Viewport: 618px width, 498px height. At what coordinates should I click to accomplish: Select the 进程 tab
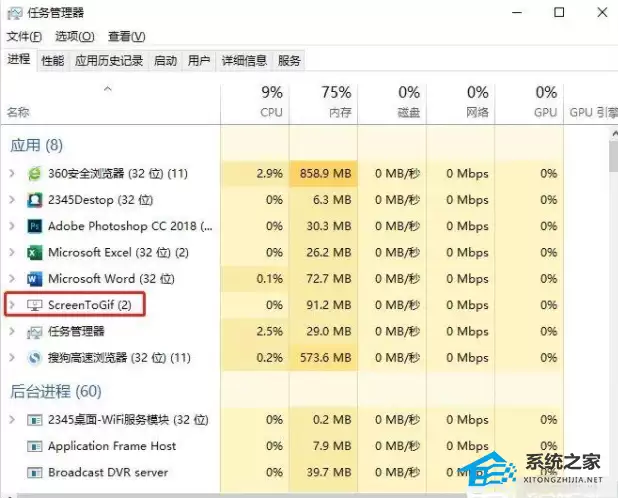pyautogui.click(x=19, y=59)
